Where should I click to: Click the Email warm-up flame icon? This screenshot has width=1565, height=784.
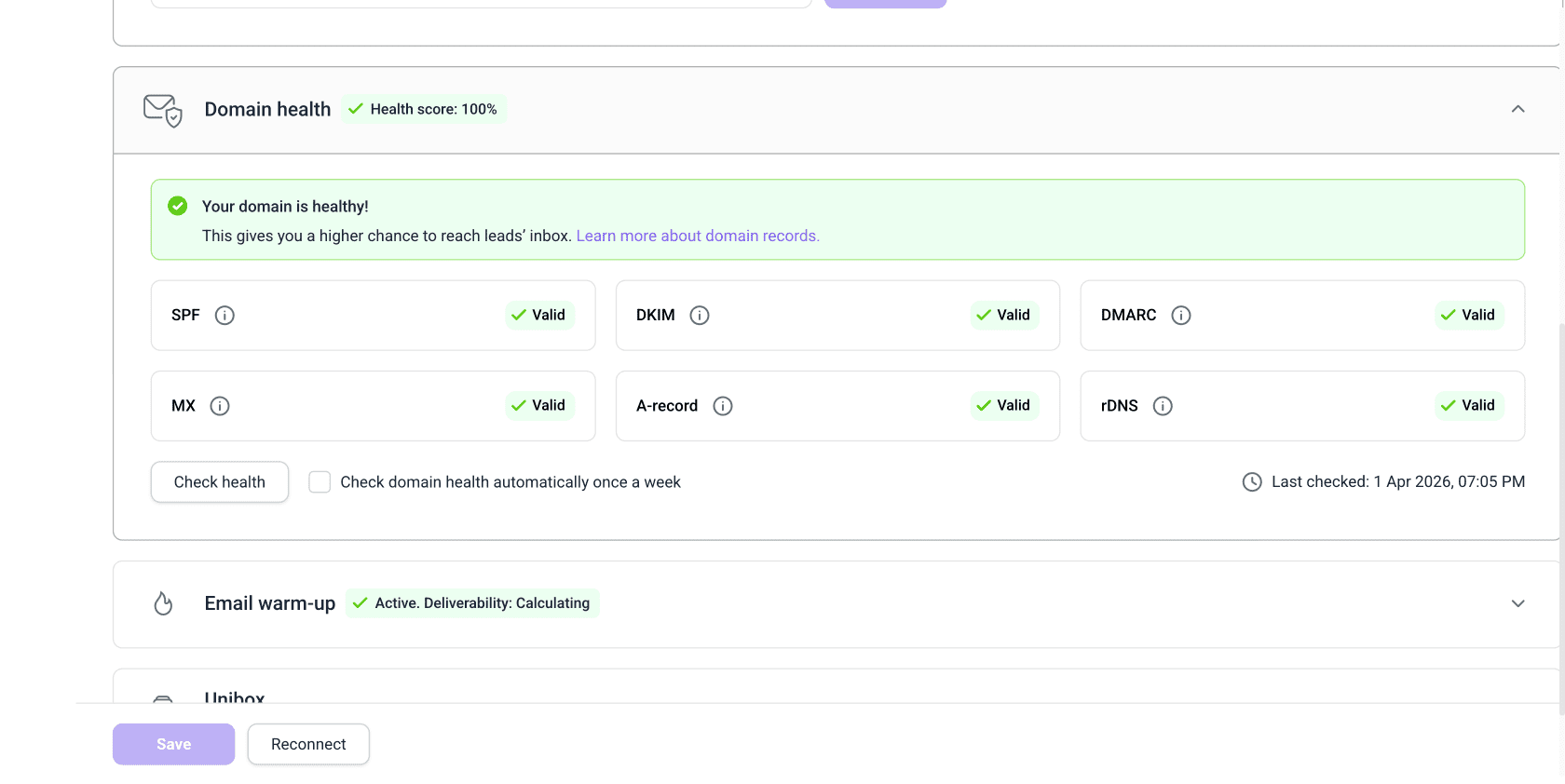click(x=163, y=603)
